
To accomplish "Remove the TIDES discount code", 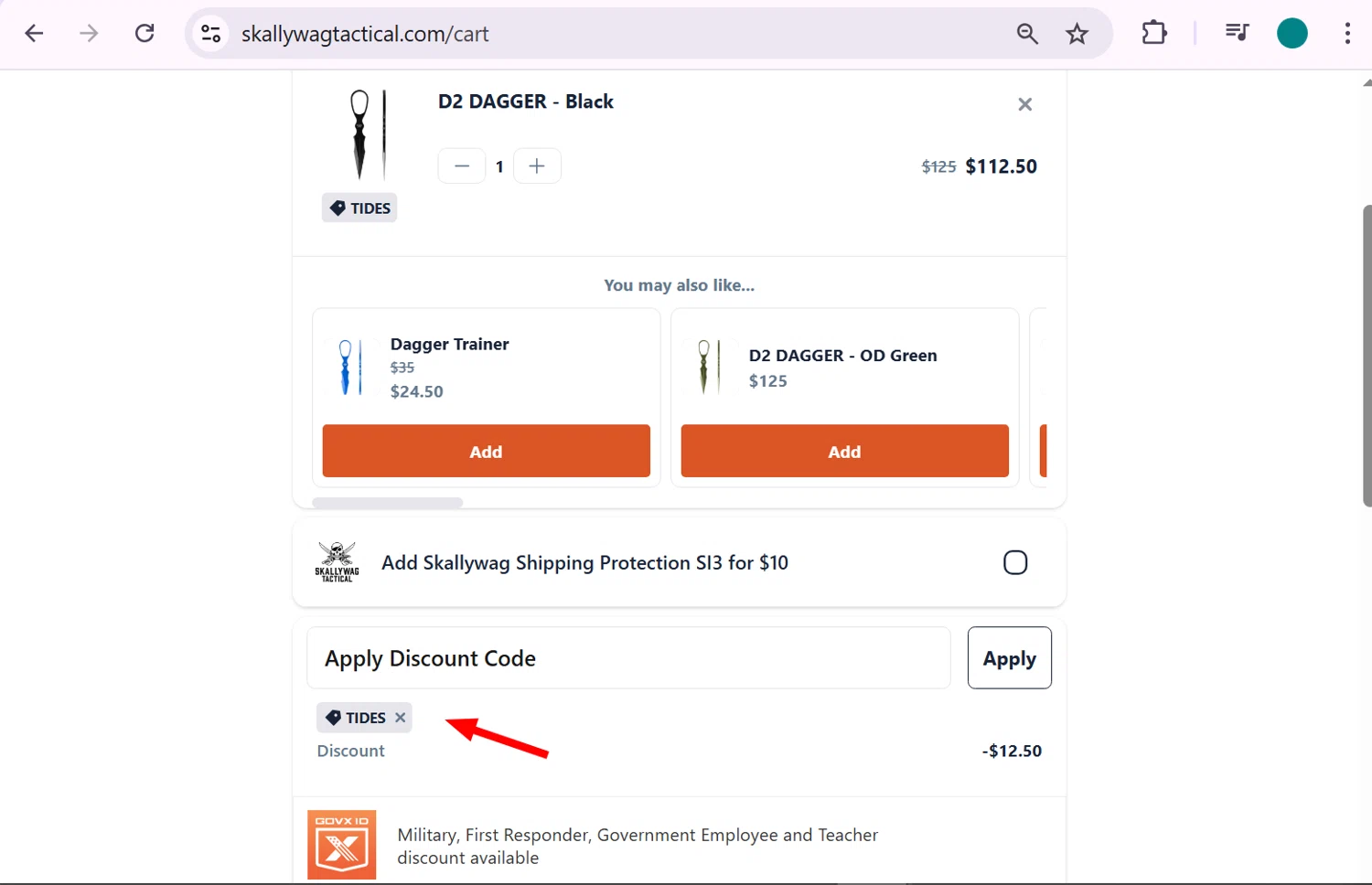I will pos(401,718).
